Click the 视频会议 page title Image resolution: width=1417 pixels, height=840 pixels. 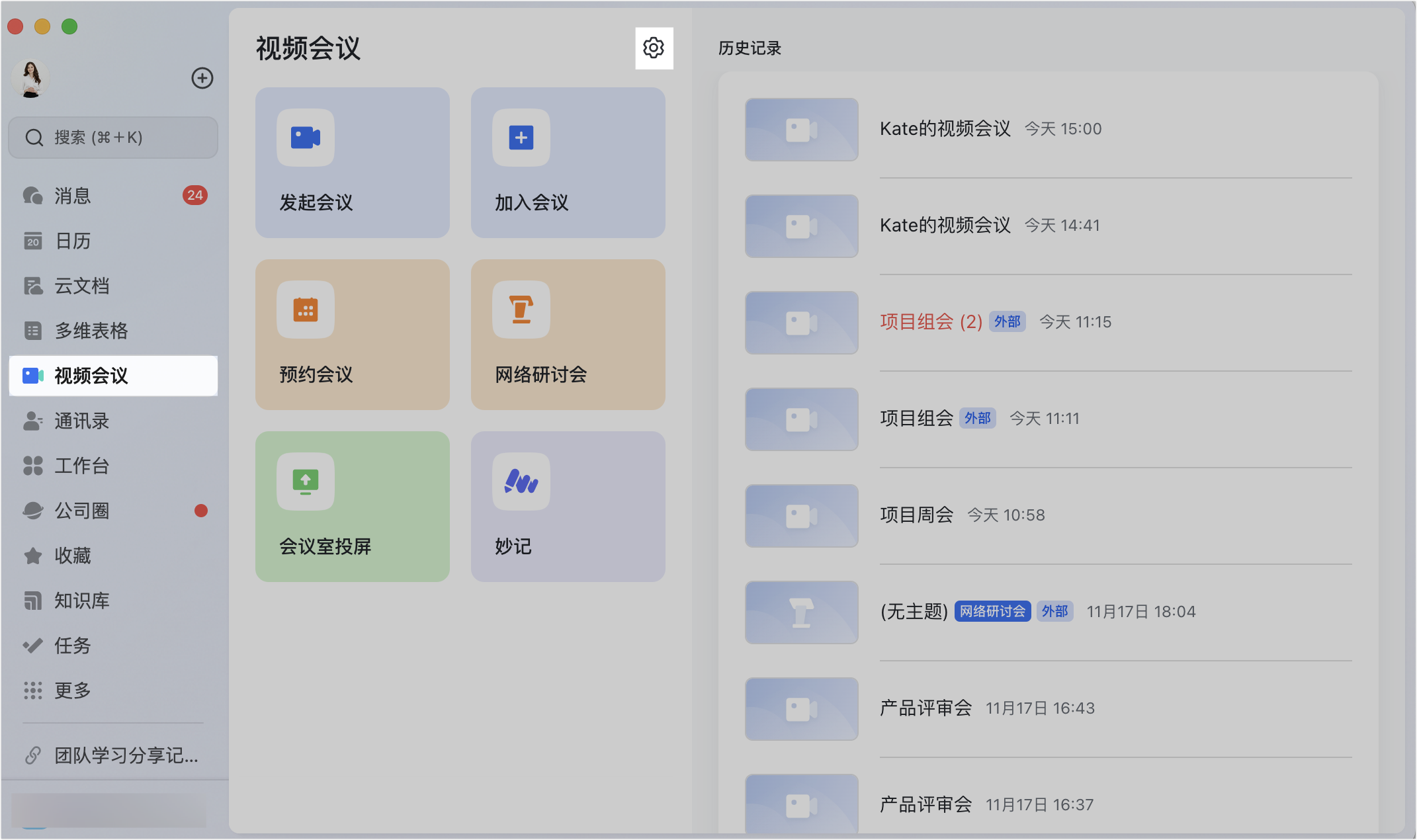tap(308, 48)
